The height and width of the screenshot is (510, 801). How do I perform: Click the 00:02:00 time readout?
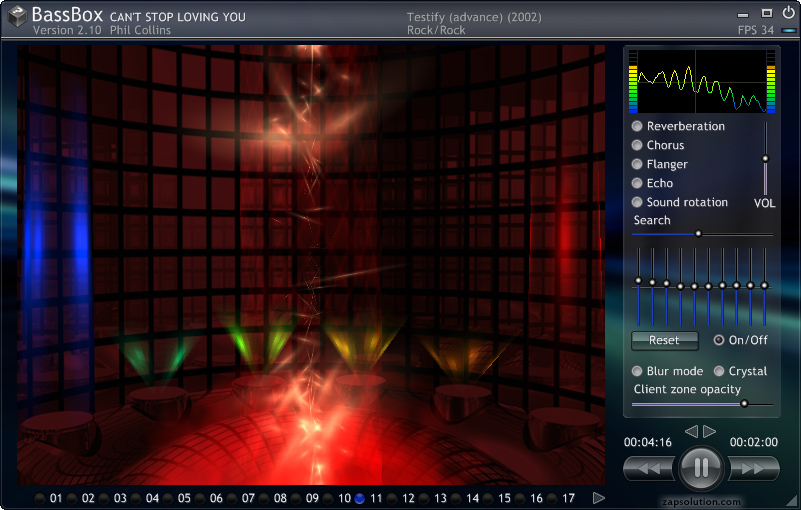[754, 442]
